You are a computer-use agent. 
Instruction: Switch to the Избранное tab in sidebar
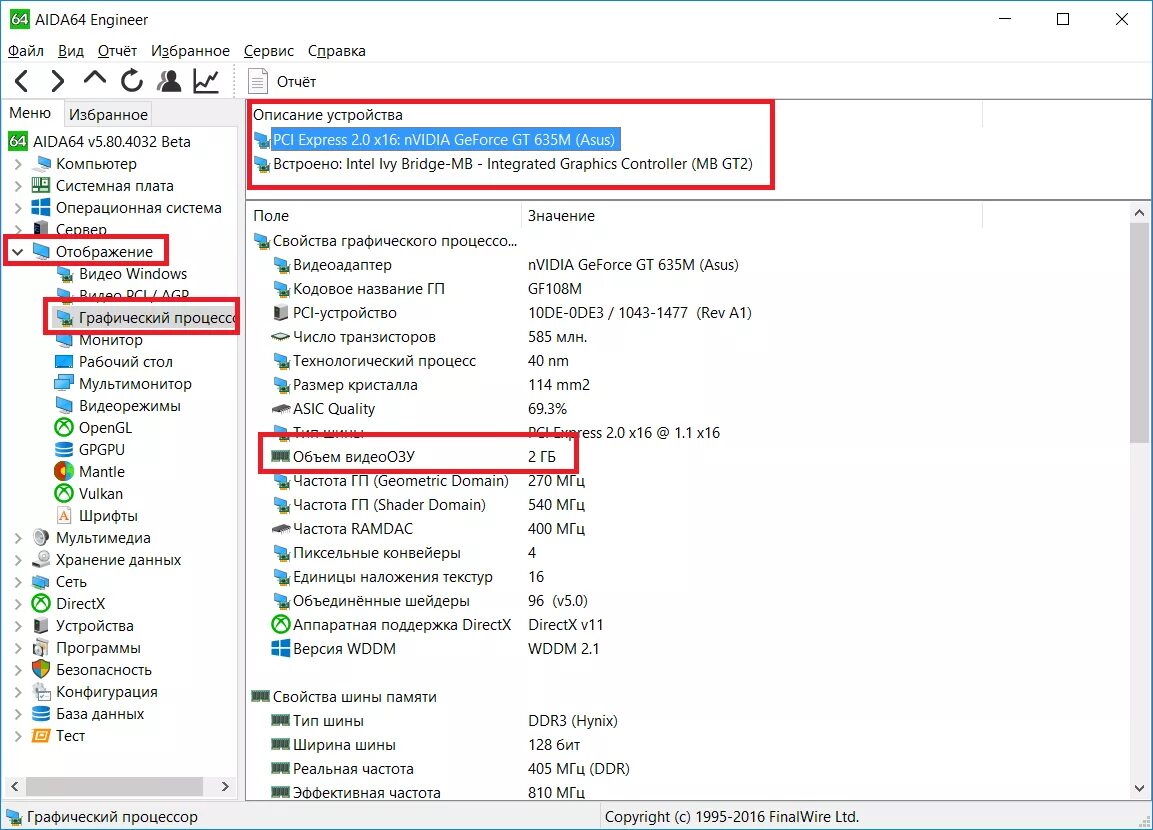tap(108, 115)
